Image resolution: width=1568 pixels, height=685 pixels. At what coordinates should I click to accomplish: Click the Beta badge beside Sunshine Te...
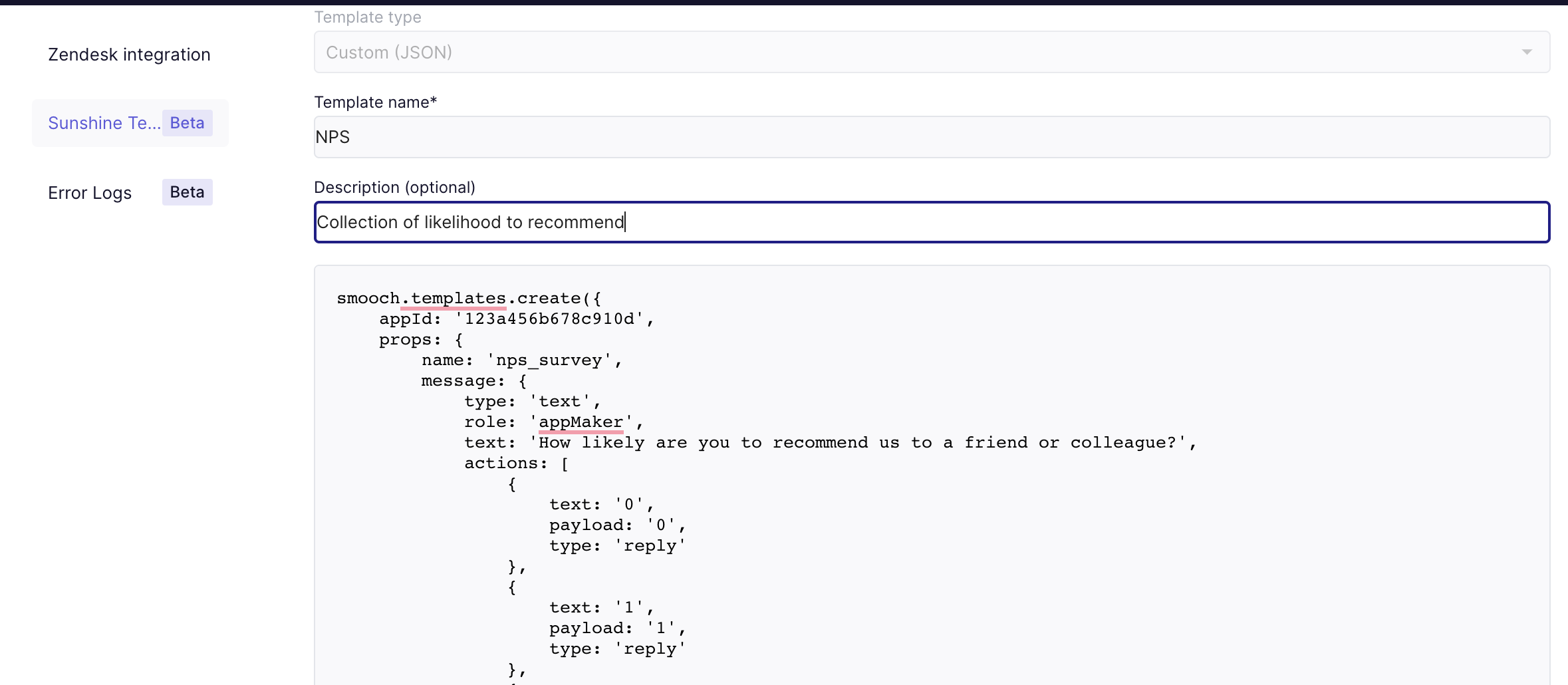coord(187,123)
